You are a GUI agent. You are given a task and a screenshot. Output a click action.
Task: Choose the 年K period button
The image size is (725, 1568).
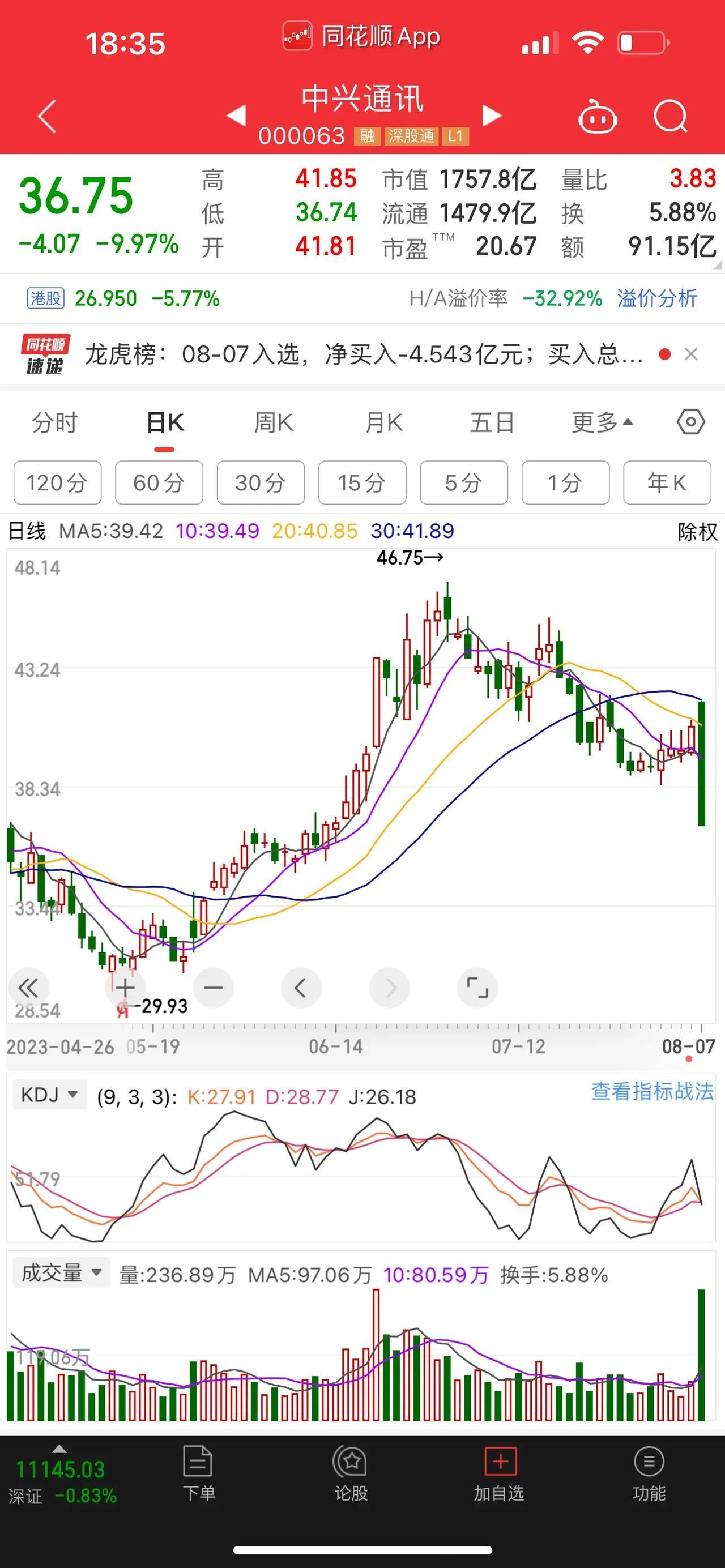[667, 482]
